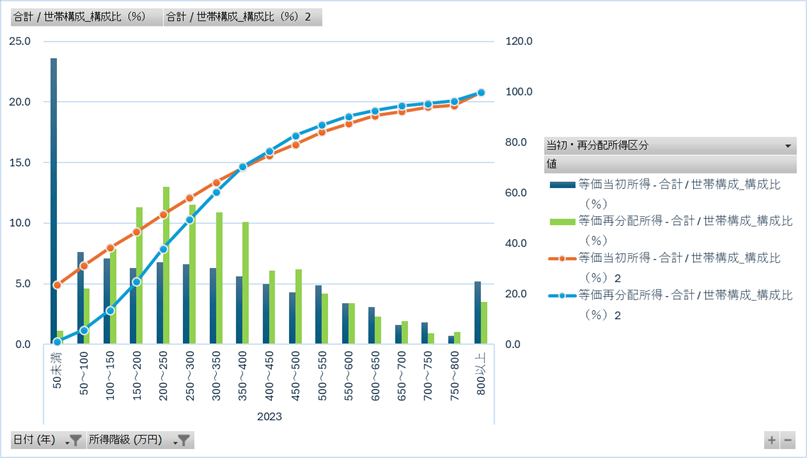Click the plus expand field button
This screenshot has height=458, width=807.
[771, 440]
